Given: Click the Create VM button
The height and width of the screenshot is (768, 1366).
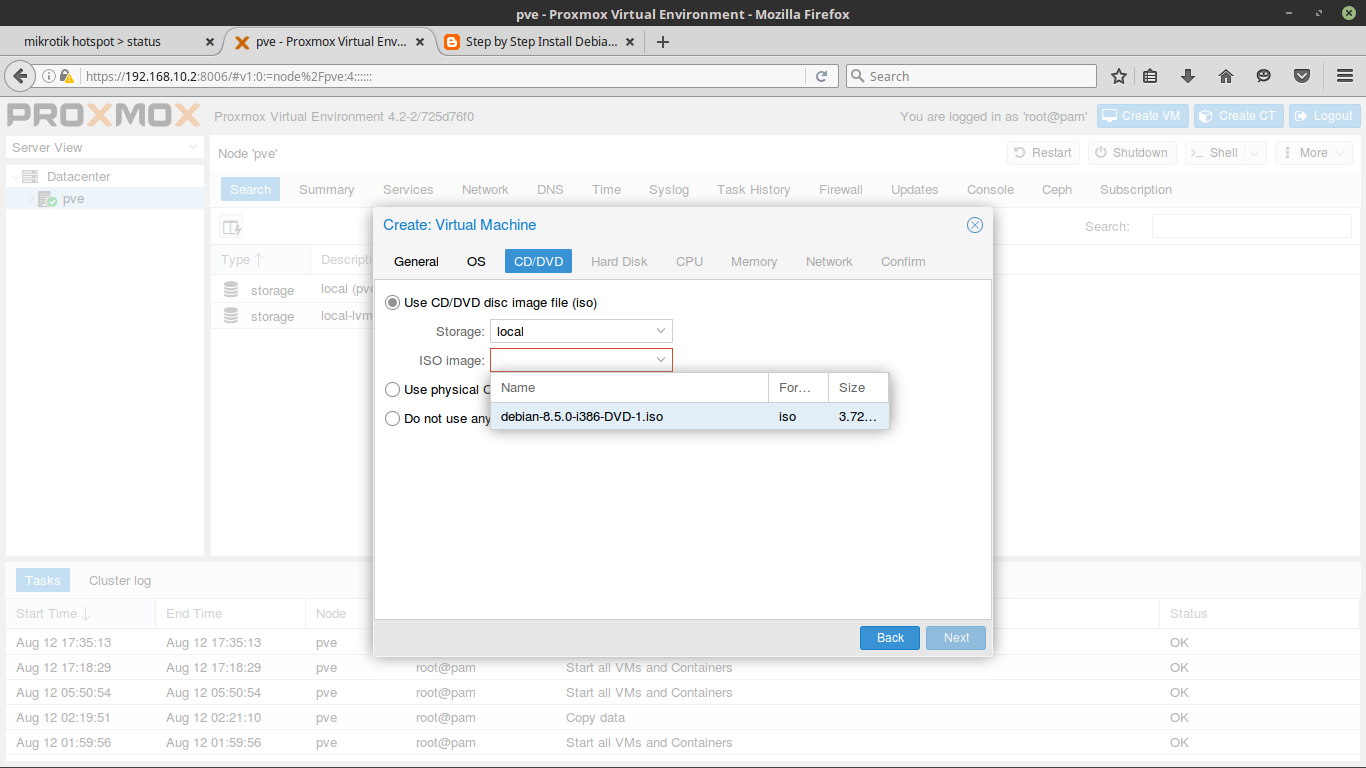Looking at the screenshot, I should 1141,116.
